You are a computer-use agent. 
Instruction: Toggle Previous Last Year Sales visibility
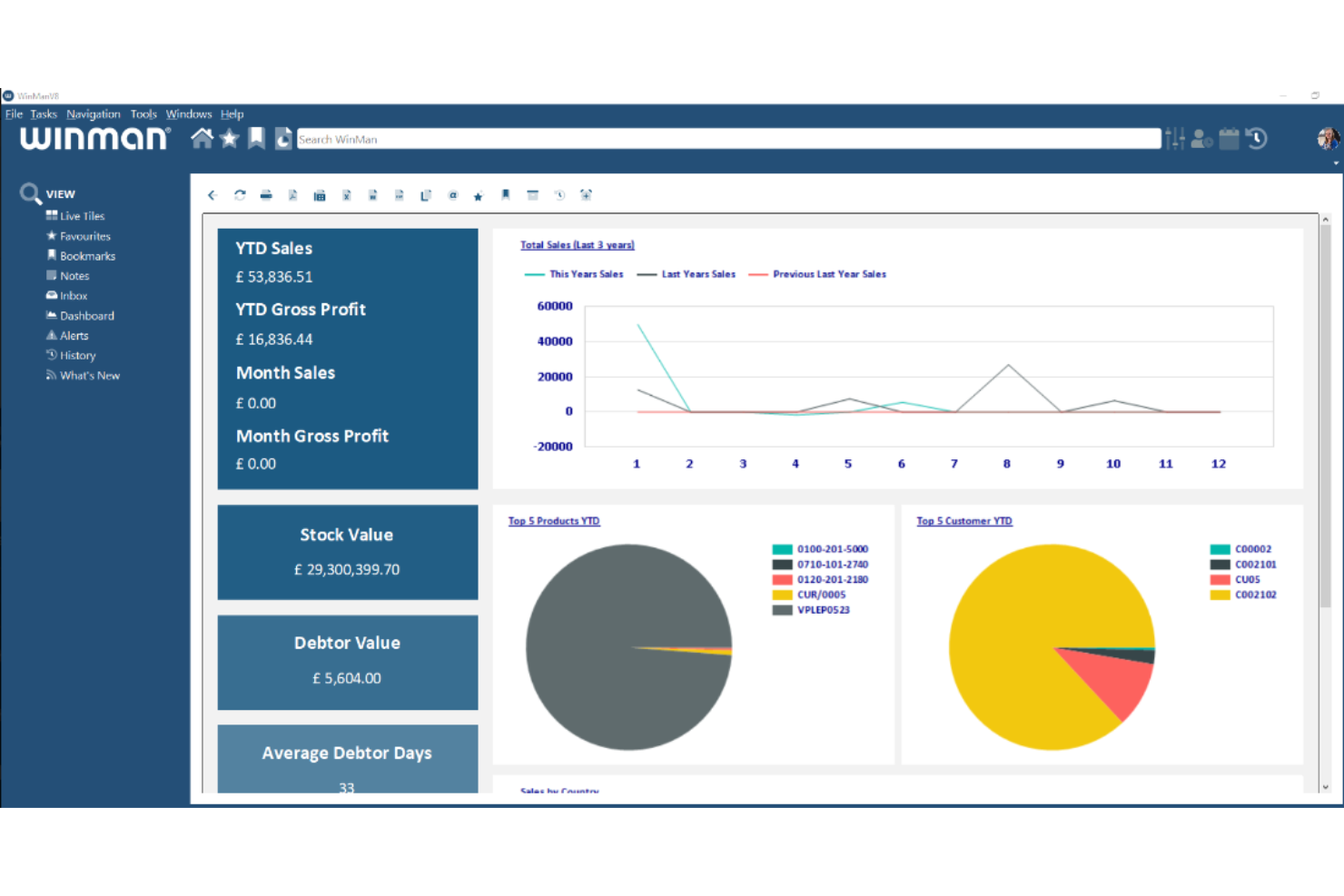coord(829,273)
